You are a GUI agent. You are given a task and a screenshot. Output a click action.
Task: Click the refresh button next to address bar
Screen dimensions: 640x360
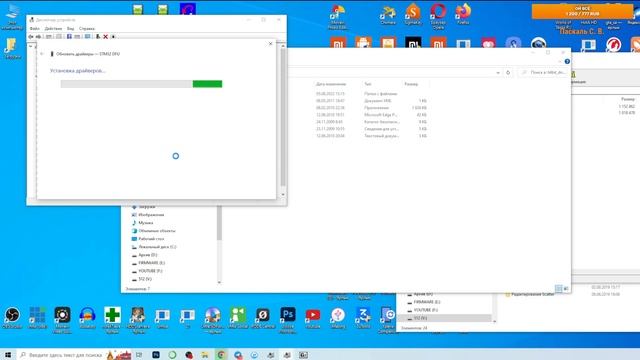(x=508, y=72)
